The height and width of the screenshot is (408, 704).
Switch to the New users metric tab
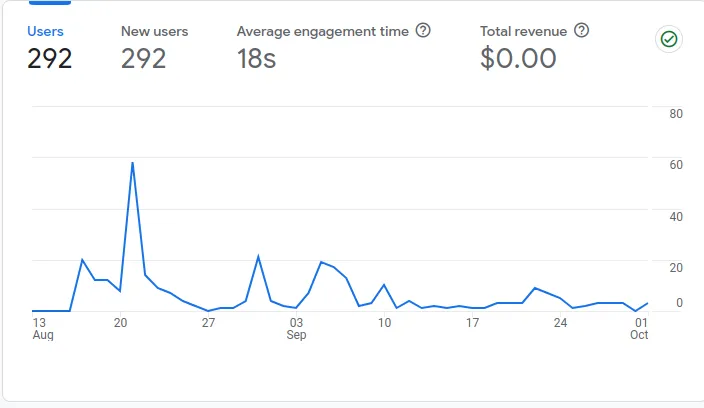point(154,31)
